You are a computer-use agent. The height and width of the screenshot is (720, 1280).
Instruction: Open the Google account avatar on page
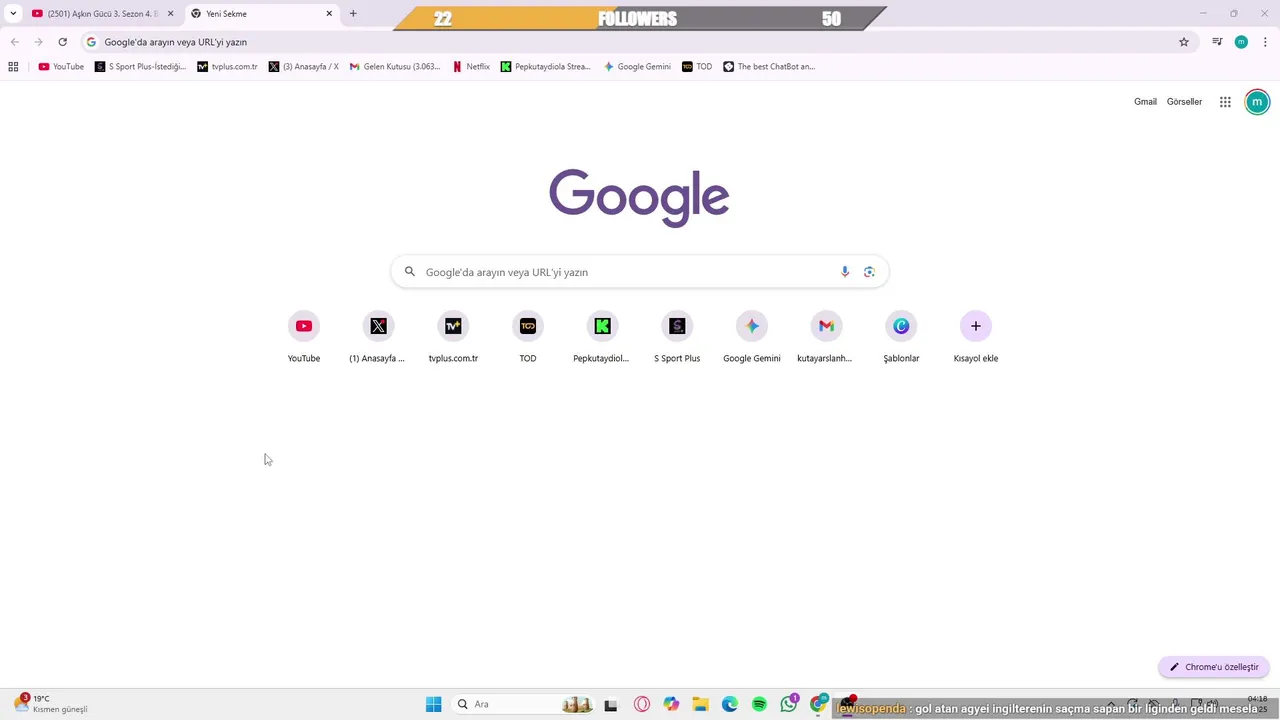click(1257, 102)
